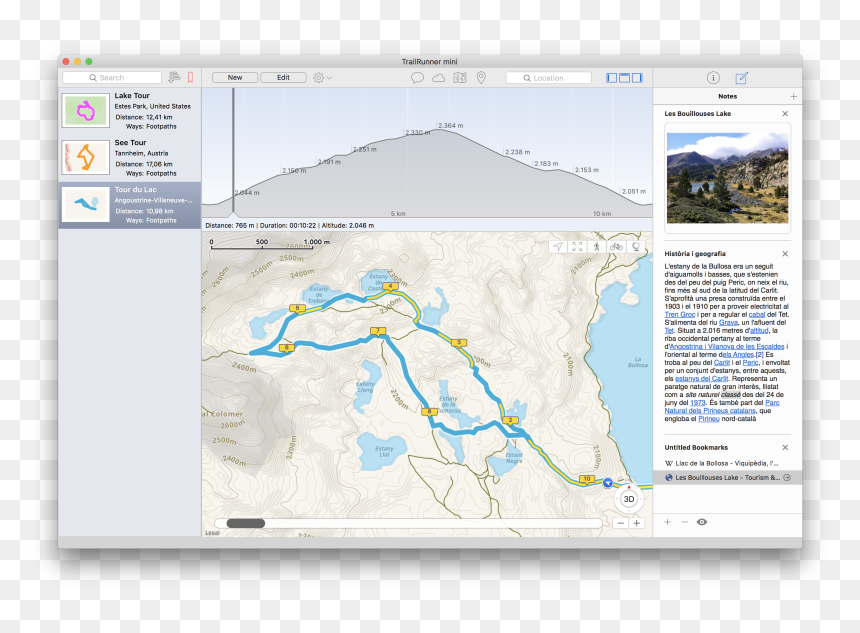The width and height of the screenshot is (860, 633).
Task: Click the globe map style icon
Action: click(636, 247)
